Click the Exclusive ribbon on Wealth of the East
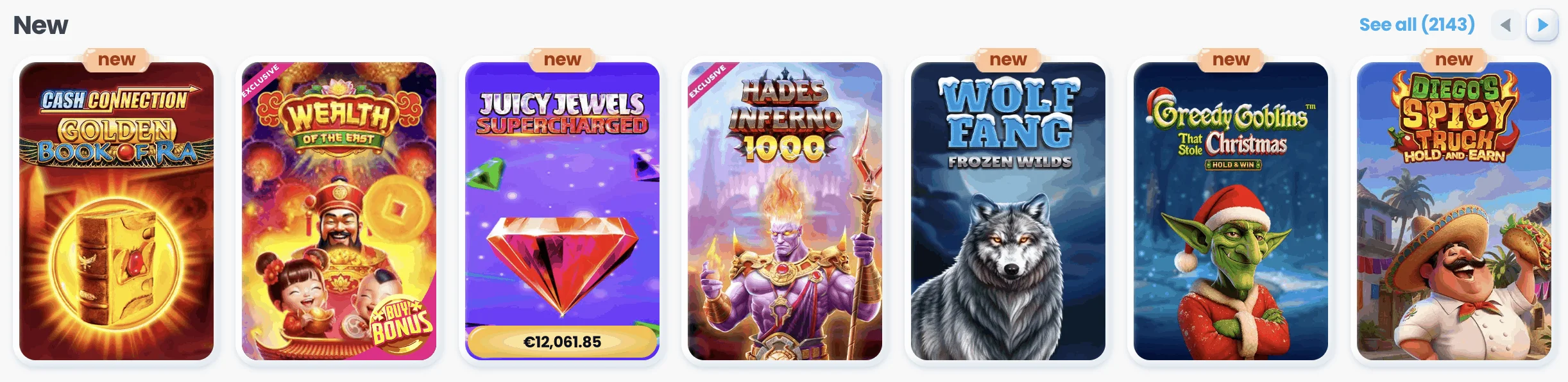This screenshot has width=1568, height=382. 260,81
